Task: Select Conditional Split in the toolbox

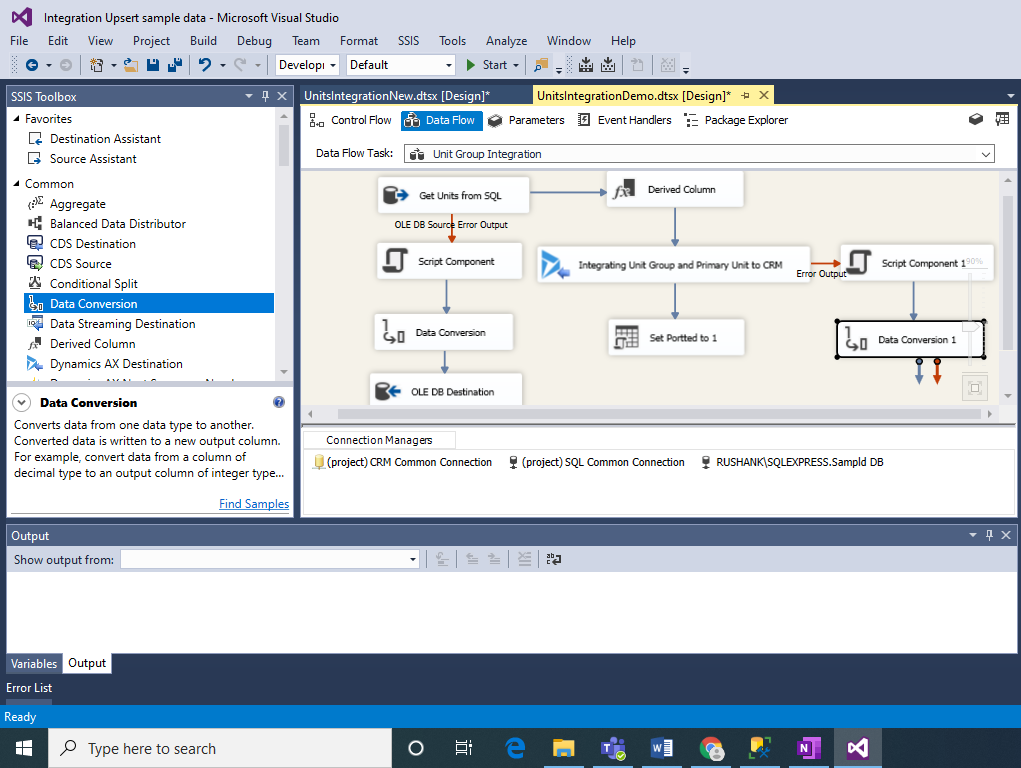Action: point(94,283)
